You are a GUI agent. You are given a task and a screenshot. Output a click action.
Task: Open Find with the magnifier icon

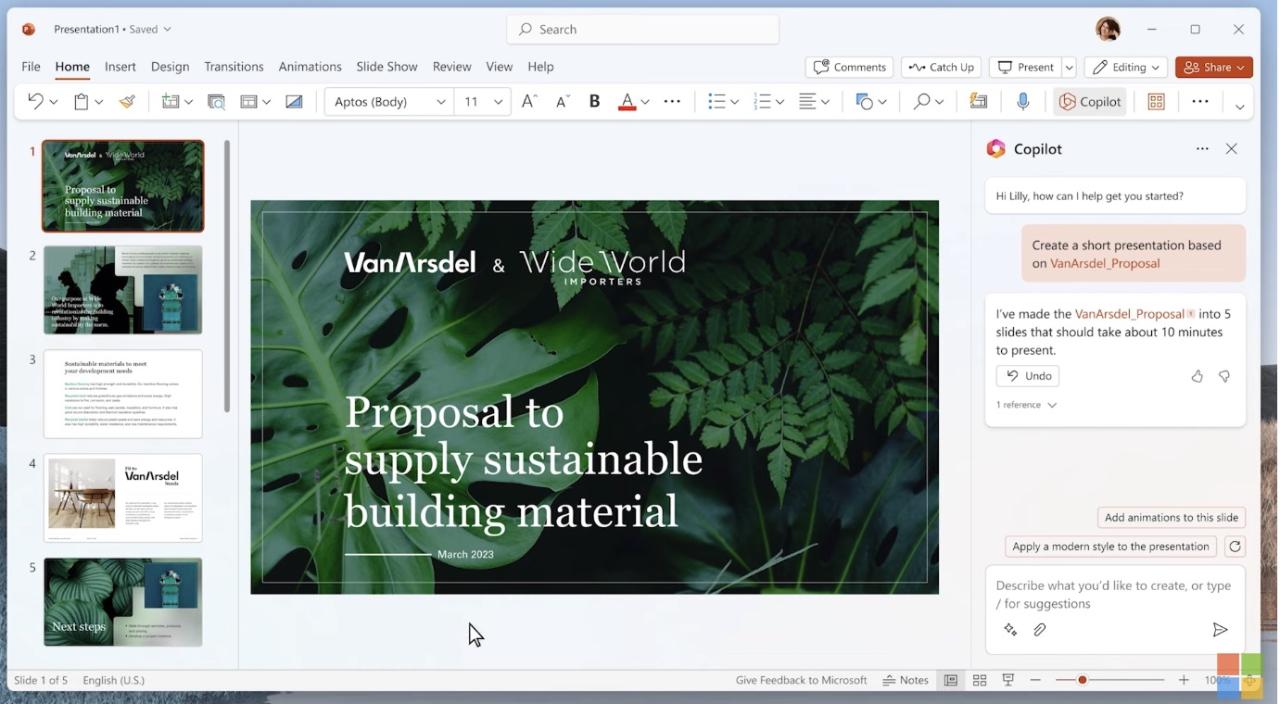point(921,101)
